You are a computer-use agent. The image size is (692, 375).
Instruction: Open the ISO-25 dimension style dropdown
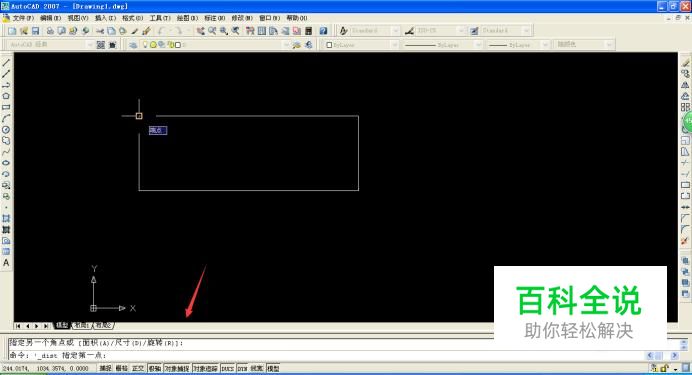tap(461, 31)
